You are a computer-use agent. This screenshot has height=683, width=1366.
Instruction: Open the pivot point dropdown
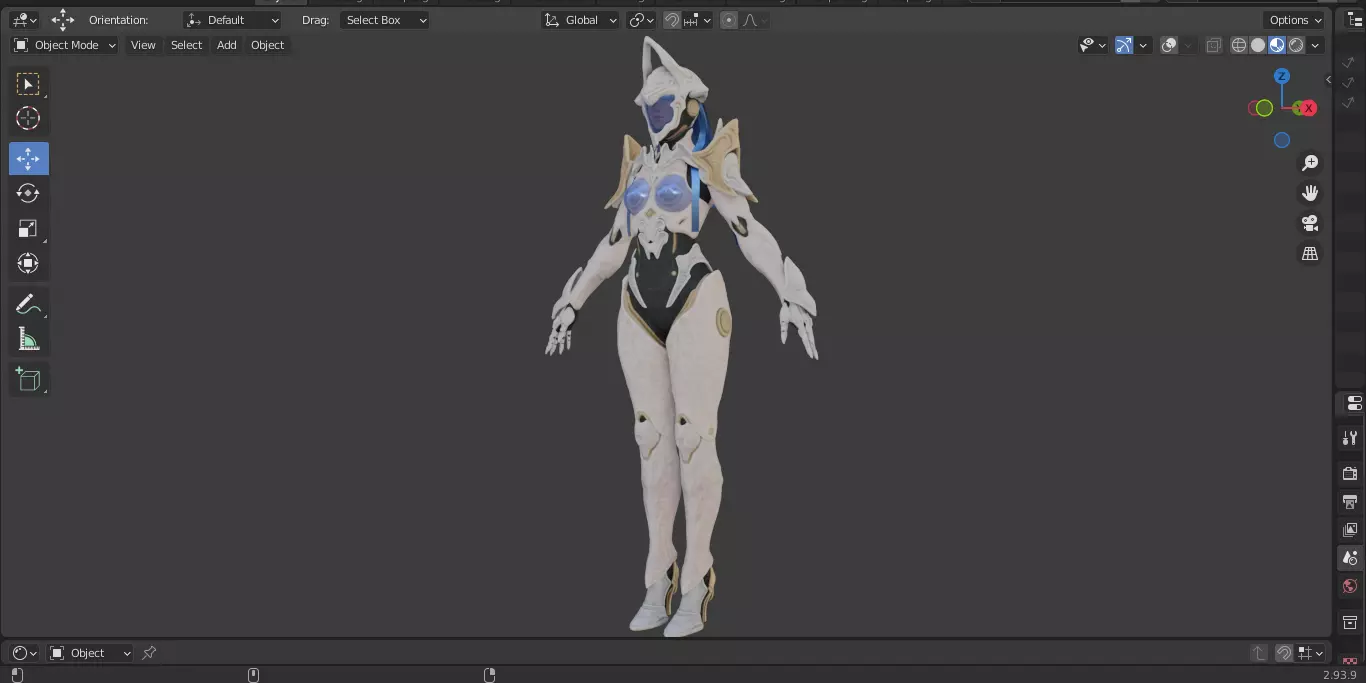coord(641,20)
